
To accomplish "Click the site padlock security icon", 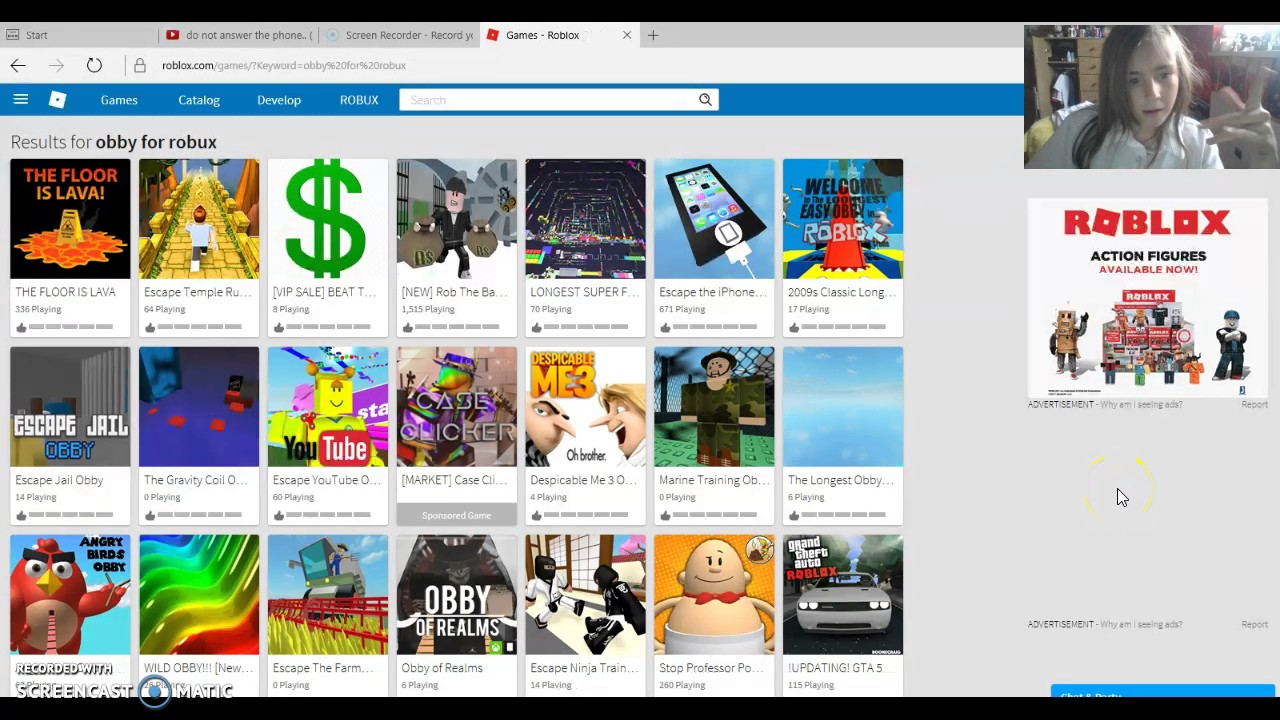I will pyautogui.click(x=140, y=65).
